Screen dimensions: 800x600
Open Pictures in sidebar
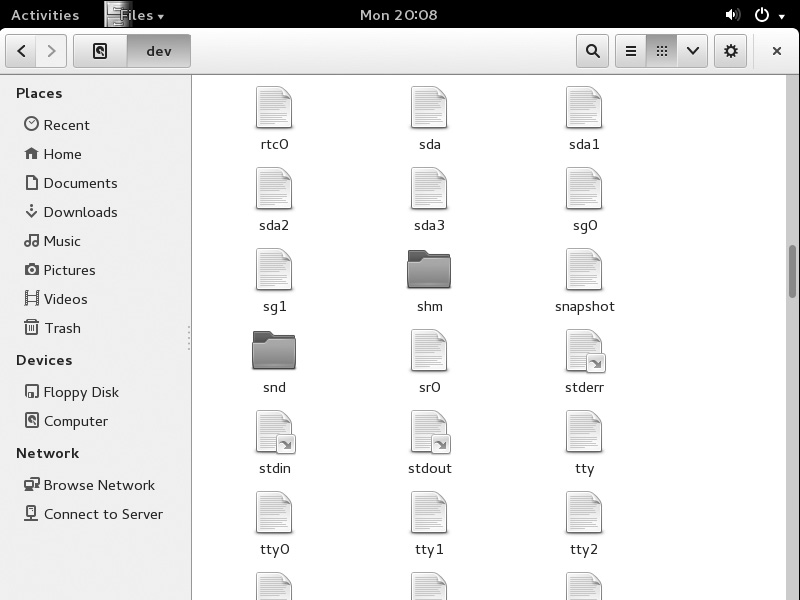pyautogui.click(x=60, y=270)
